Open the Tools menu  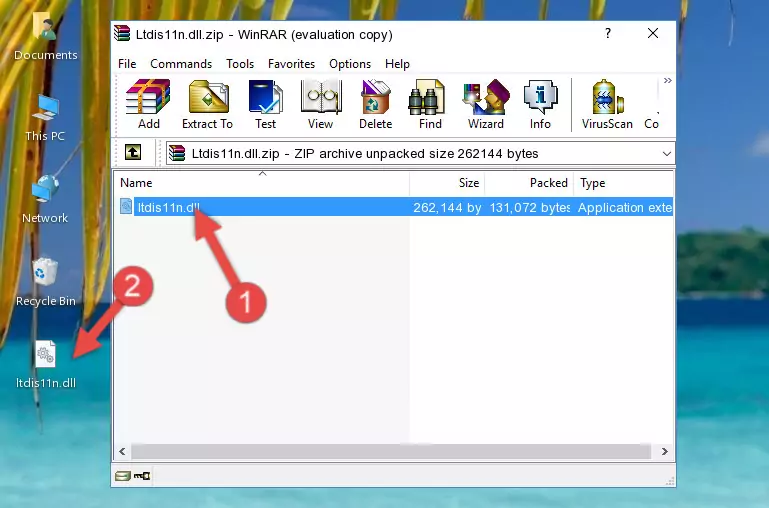pyautogui.click(x=240, y=64)
